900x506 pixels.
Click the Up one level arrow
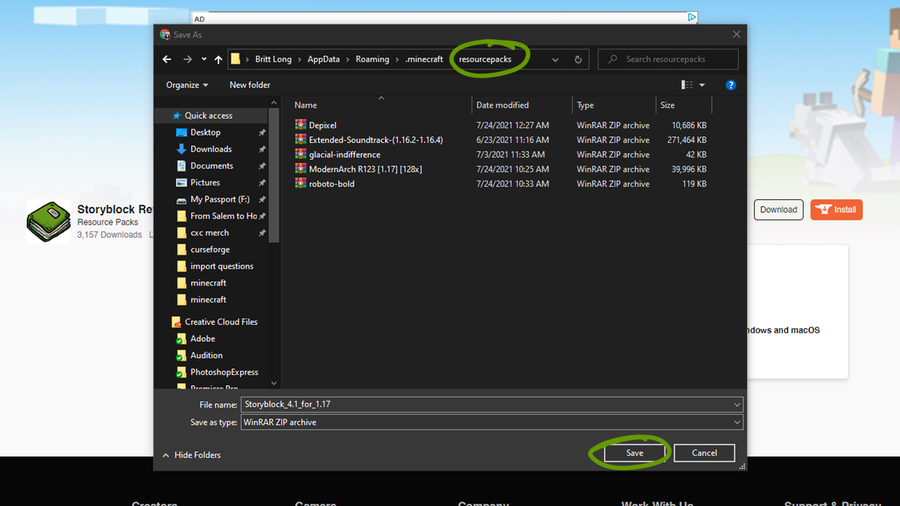click(218, 60)
